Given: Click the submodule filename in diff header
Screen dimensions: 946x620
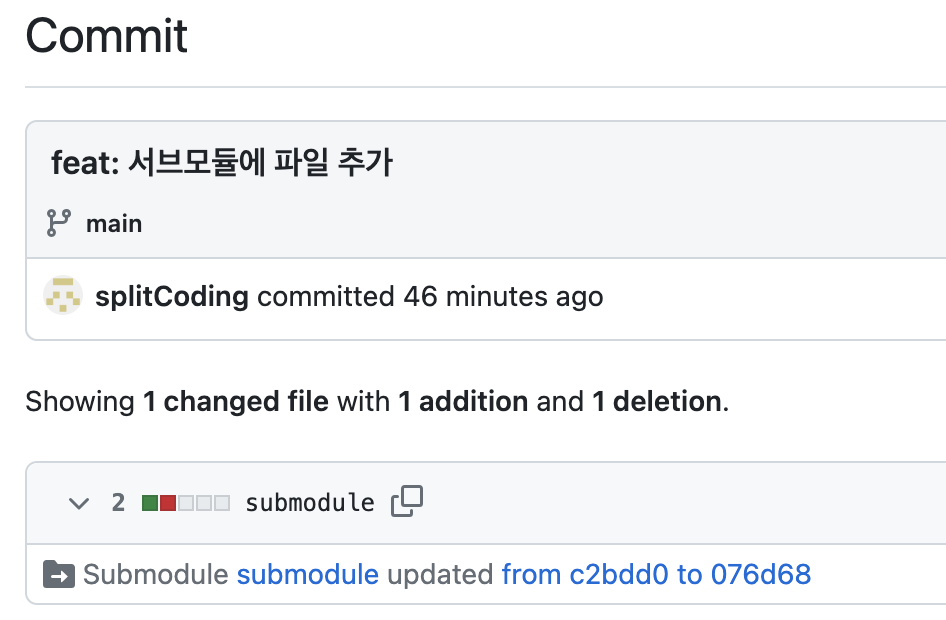Looking at the screenshot, I should pos(310,503).
